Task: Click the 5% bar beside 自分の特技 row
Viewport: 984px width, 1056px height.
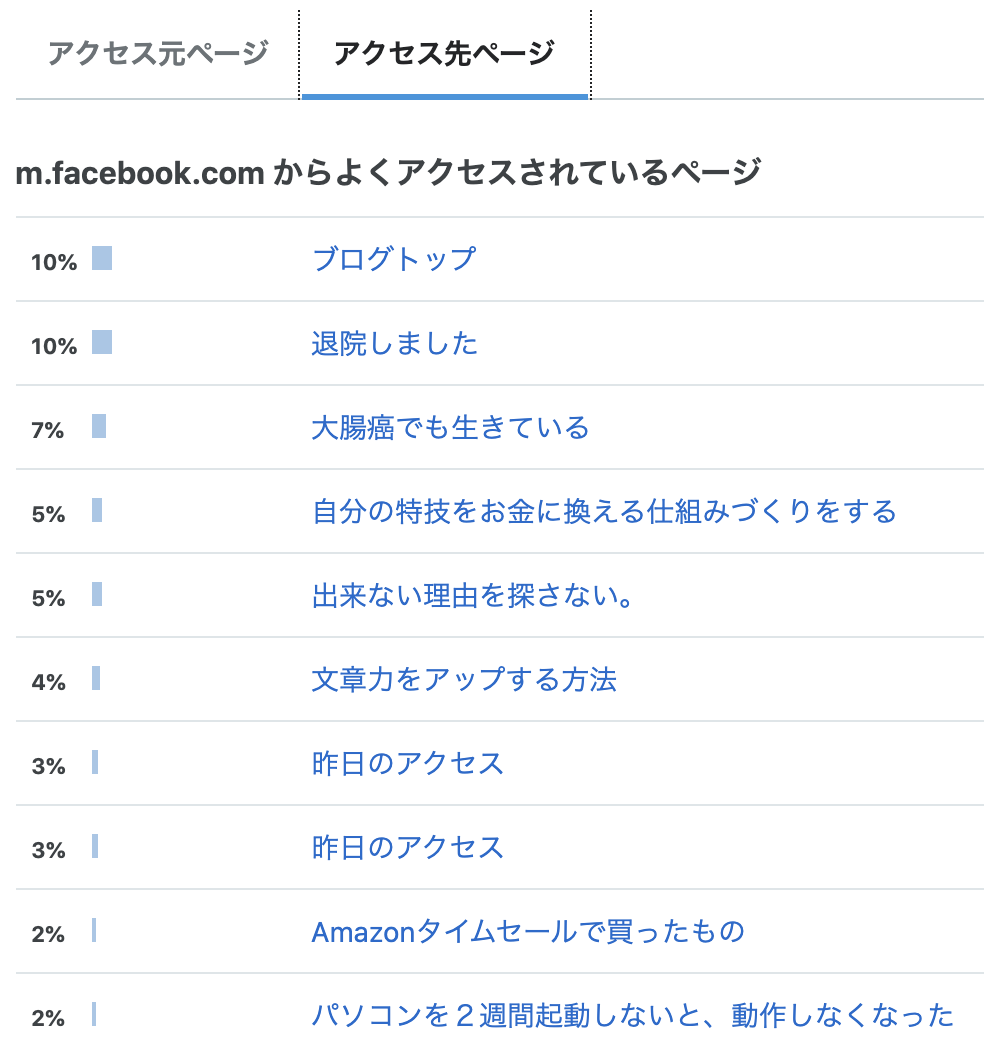Action: pyautogui.click(x=97, y=510)
